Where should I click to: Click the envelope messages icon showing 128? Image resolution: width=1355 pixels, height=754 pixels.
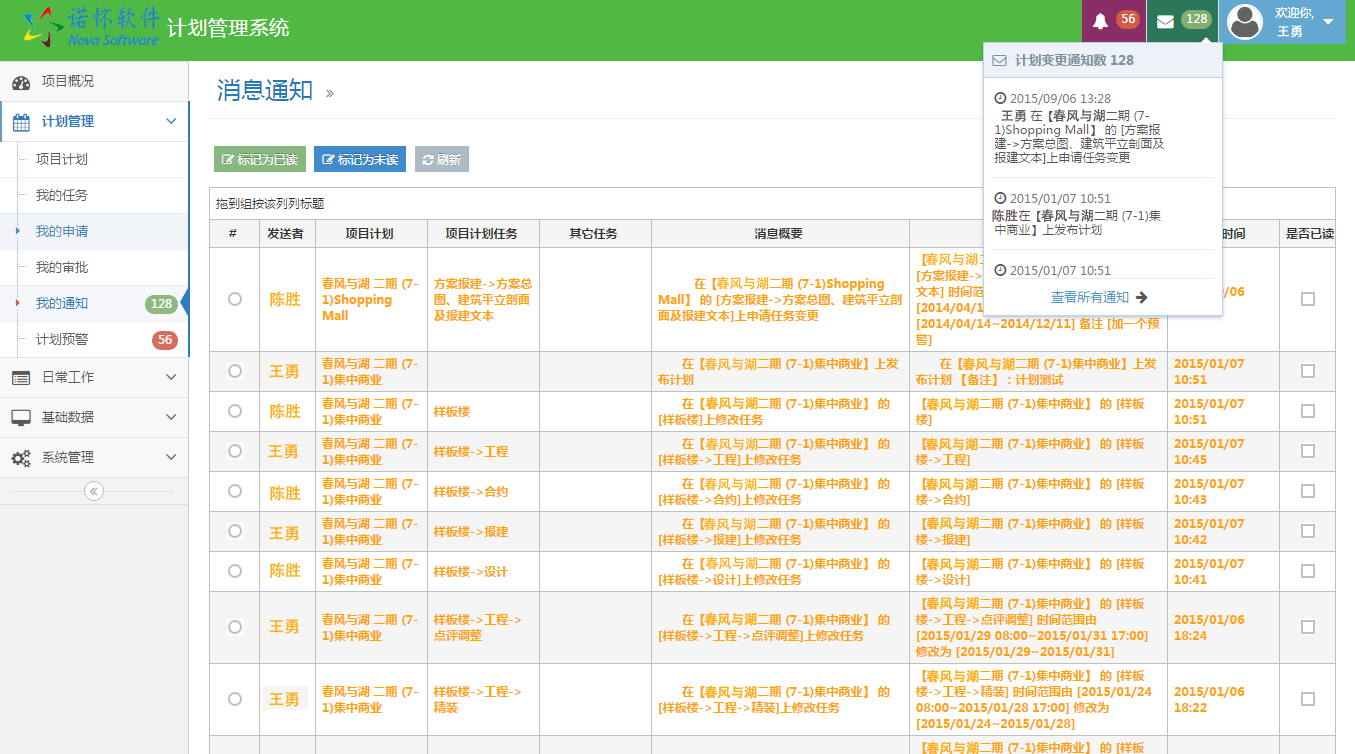[x=1166, y=21]
